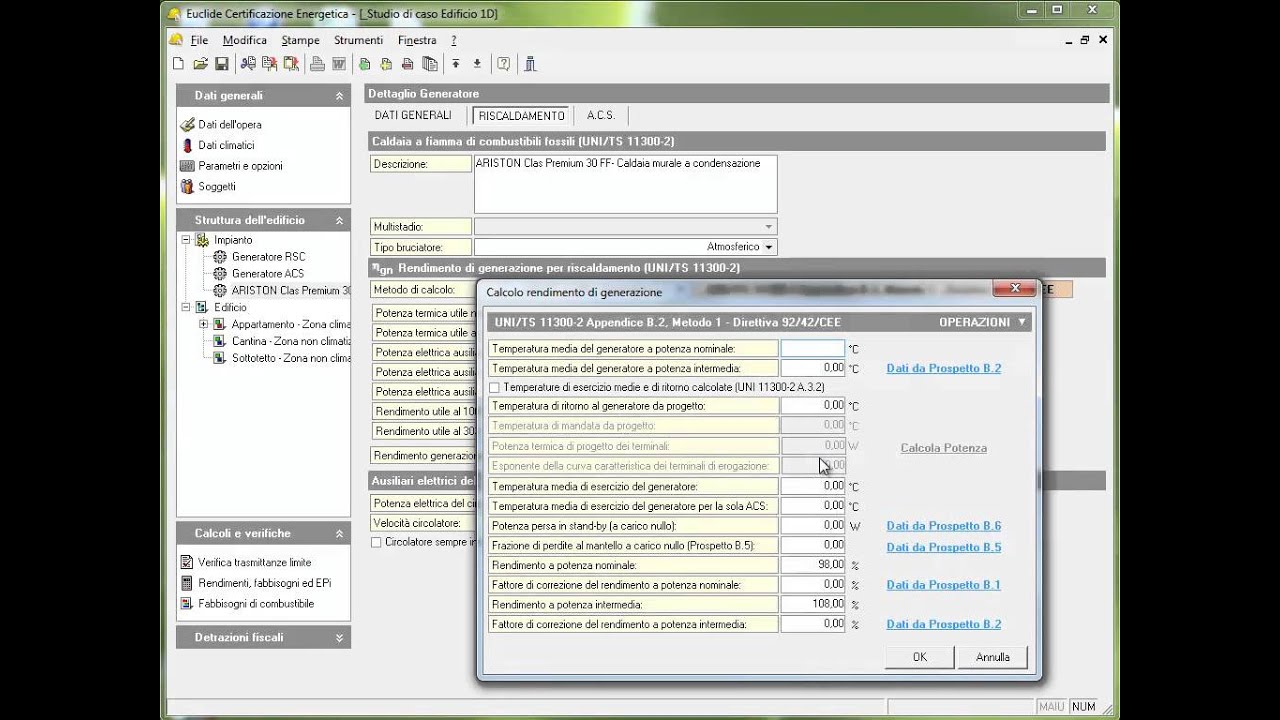Click the Generatore ACS gear icon
Image resolution: width=1280 pixels, height=720 pixels.
point(220,274)
